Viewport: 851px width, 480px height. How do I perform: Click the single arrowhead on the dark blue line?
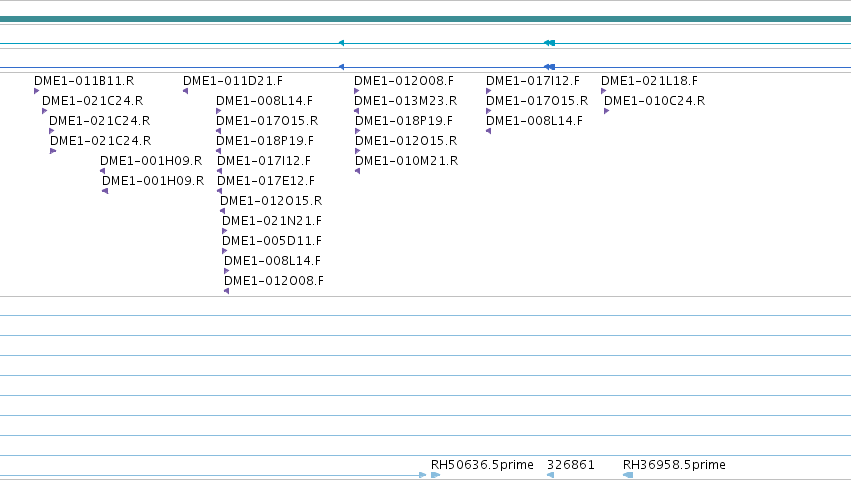click(x=341, y=67)
